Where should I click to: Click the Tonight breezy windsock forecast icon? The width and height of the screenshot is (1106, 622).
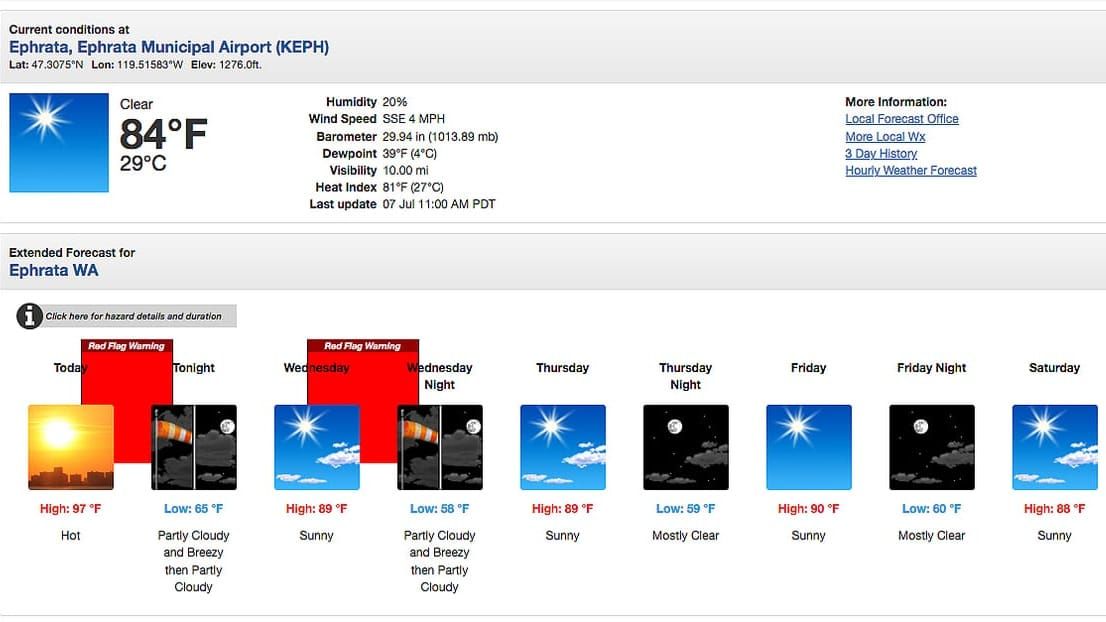(194, 447)
